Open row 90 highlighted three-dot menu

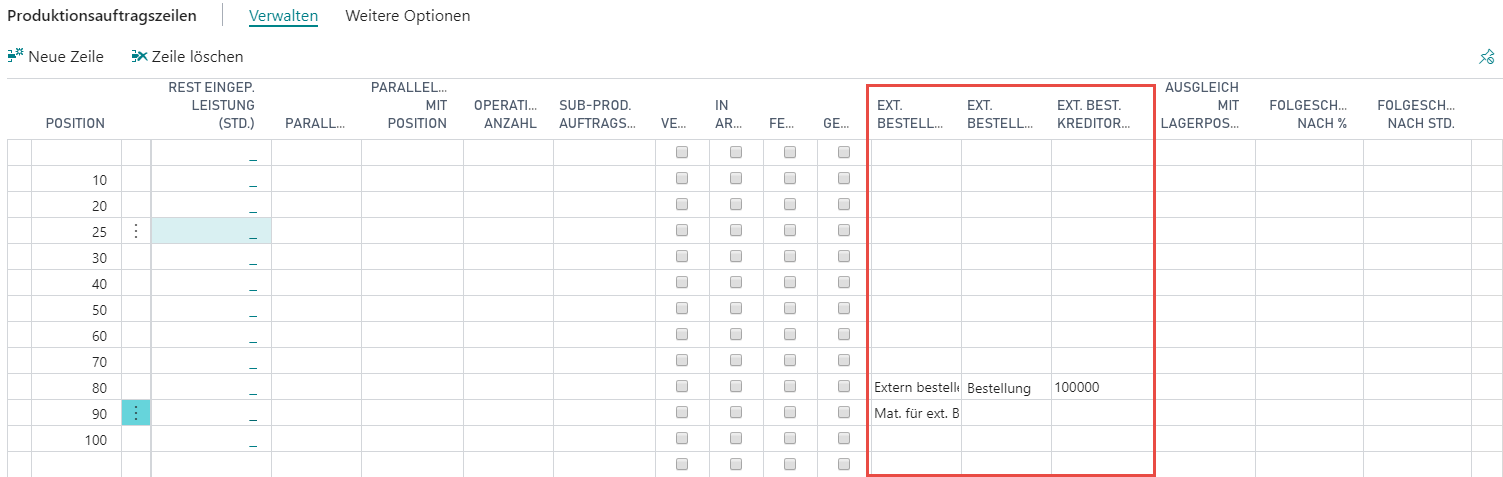(x=136, y=413)
